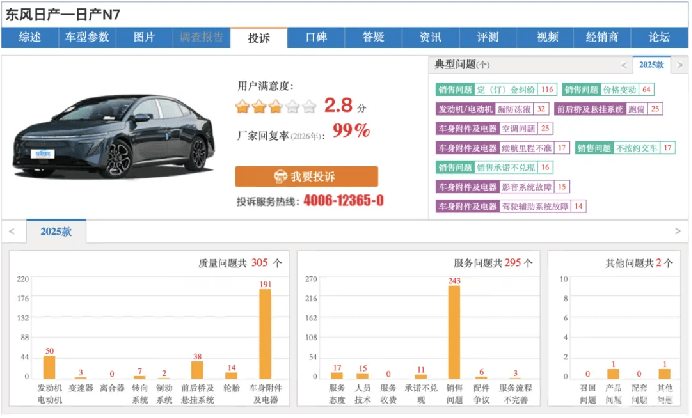Click the 我要投诉 orange complaint button
Viewport: 692px width, 418px height.
coord(306,176)
